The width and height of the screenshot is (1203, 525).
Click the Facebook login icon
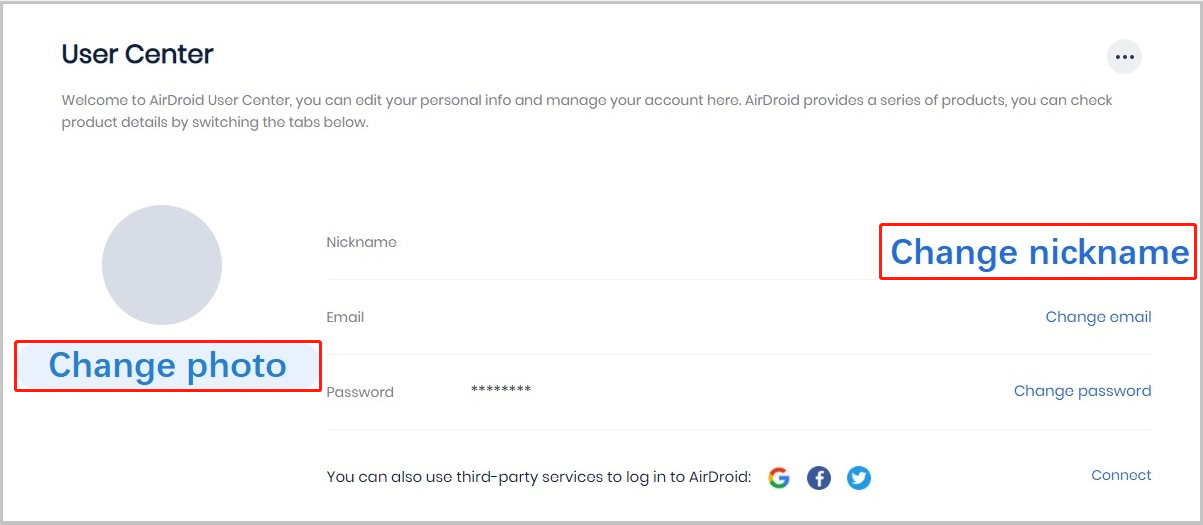[819, 478]
